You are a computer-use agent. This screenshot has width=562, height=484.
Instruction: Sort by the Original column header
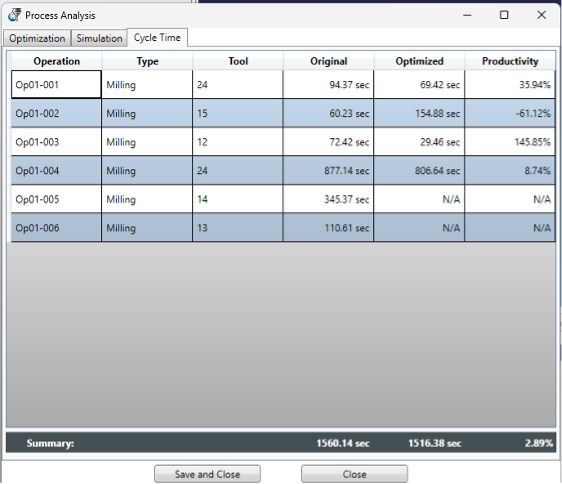pos(329,61)
